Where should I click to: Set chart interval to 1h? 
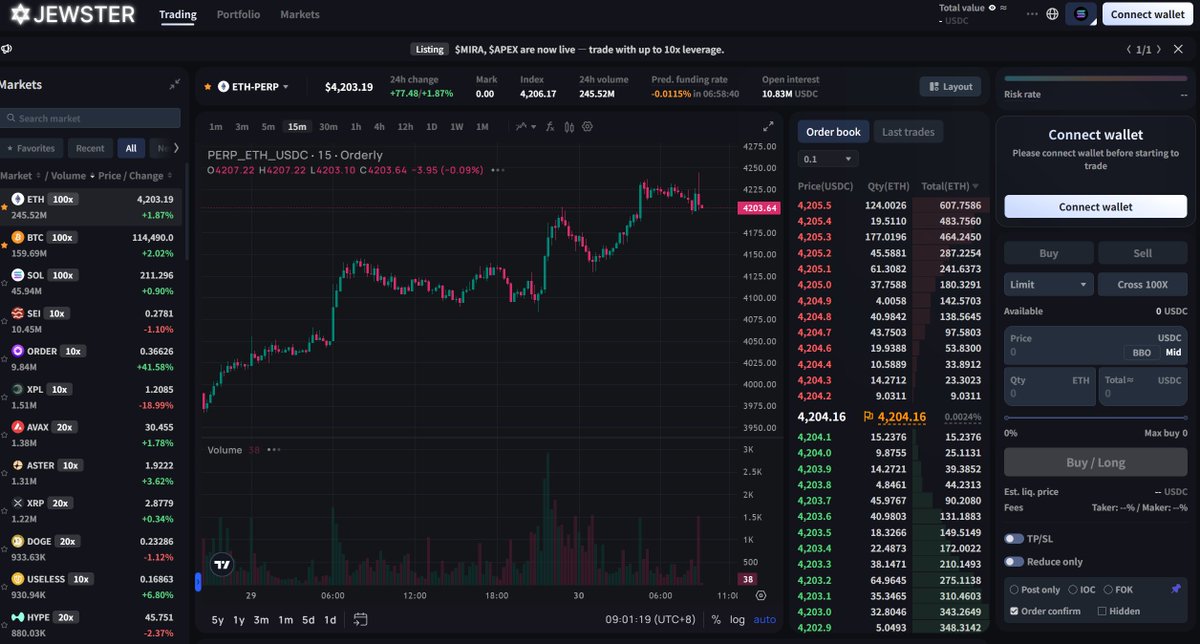(x=355, y=127)
